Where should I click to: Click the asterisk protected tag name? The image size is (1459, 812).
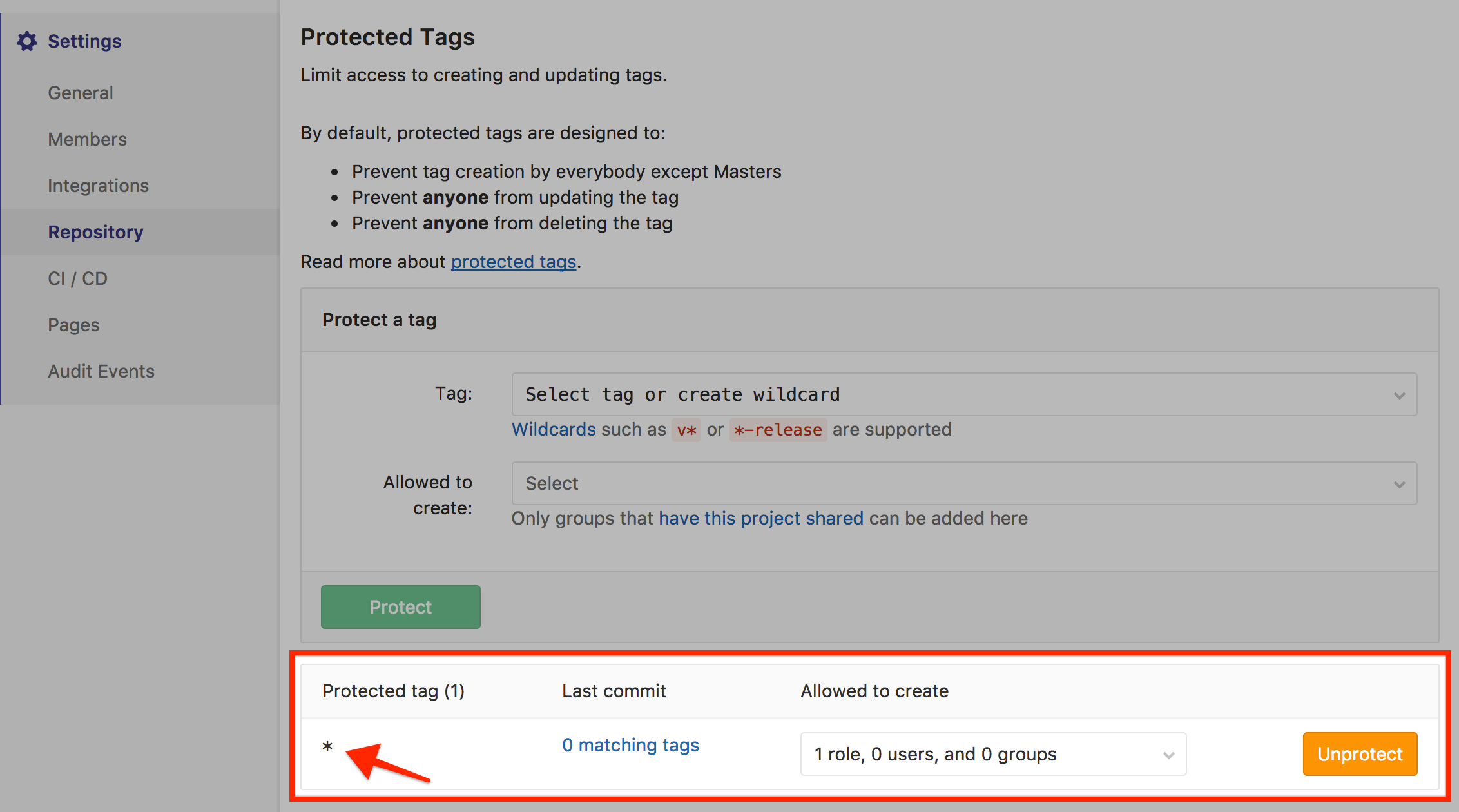click(327, 748)
